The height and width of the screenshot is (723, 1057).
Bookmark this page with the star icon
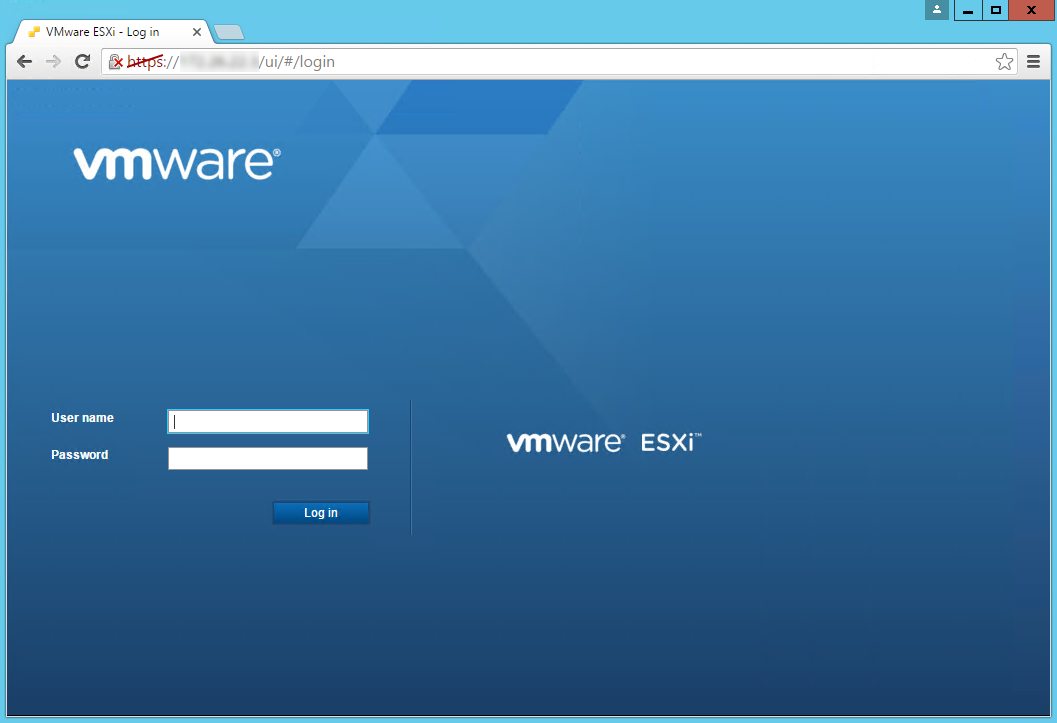[x=1004, y=62]
